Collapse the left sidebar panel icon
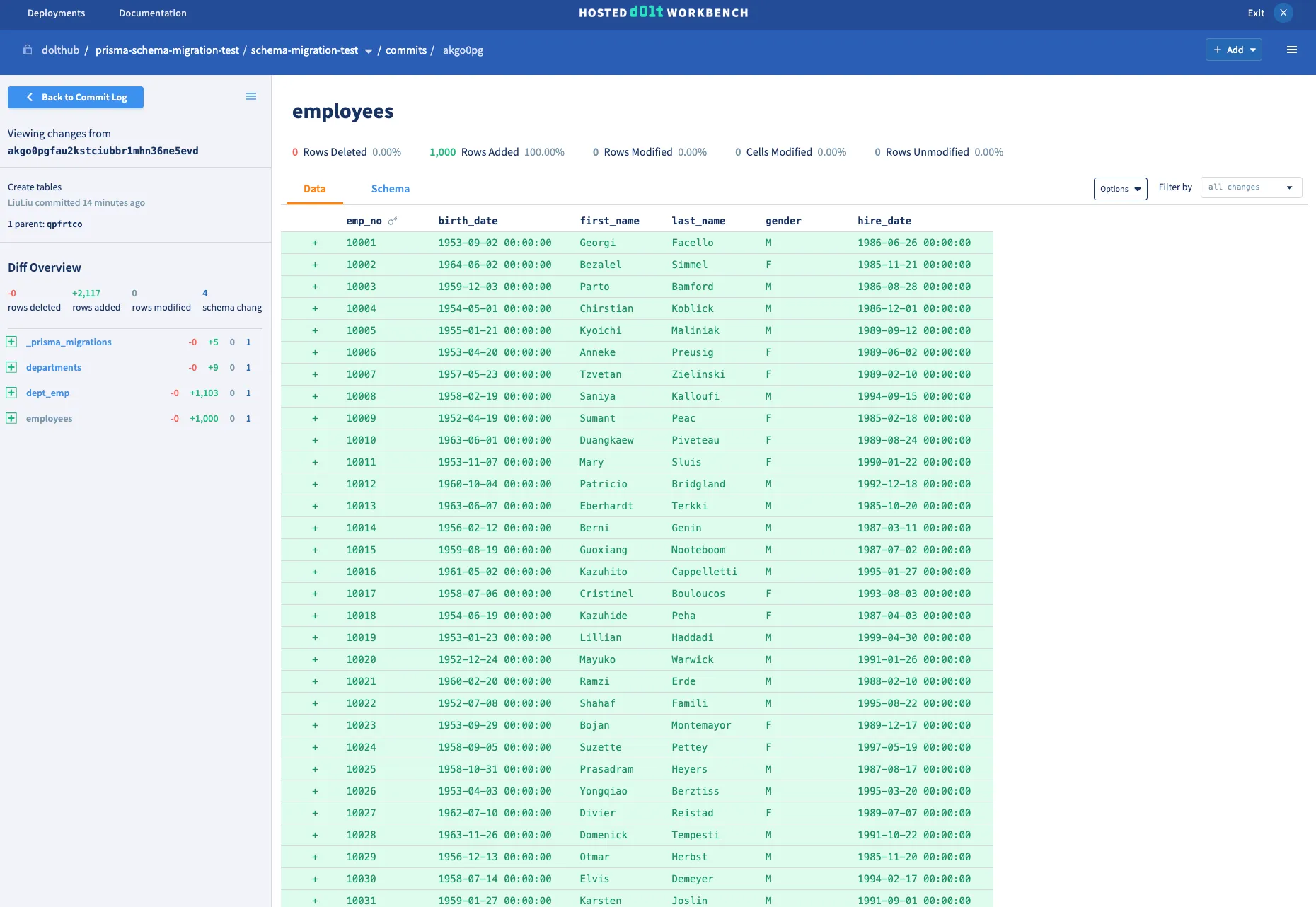 click(x=250, y=96)
